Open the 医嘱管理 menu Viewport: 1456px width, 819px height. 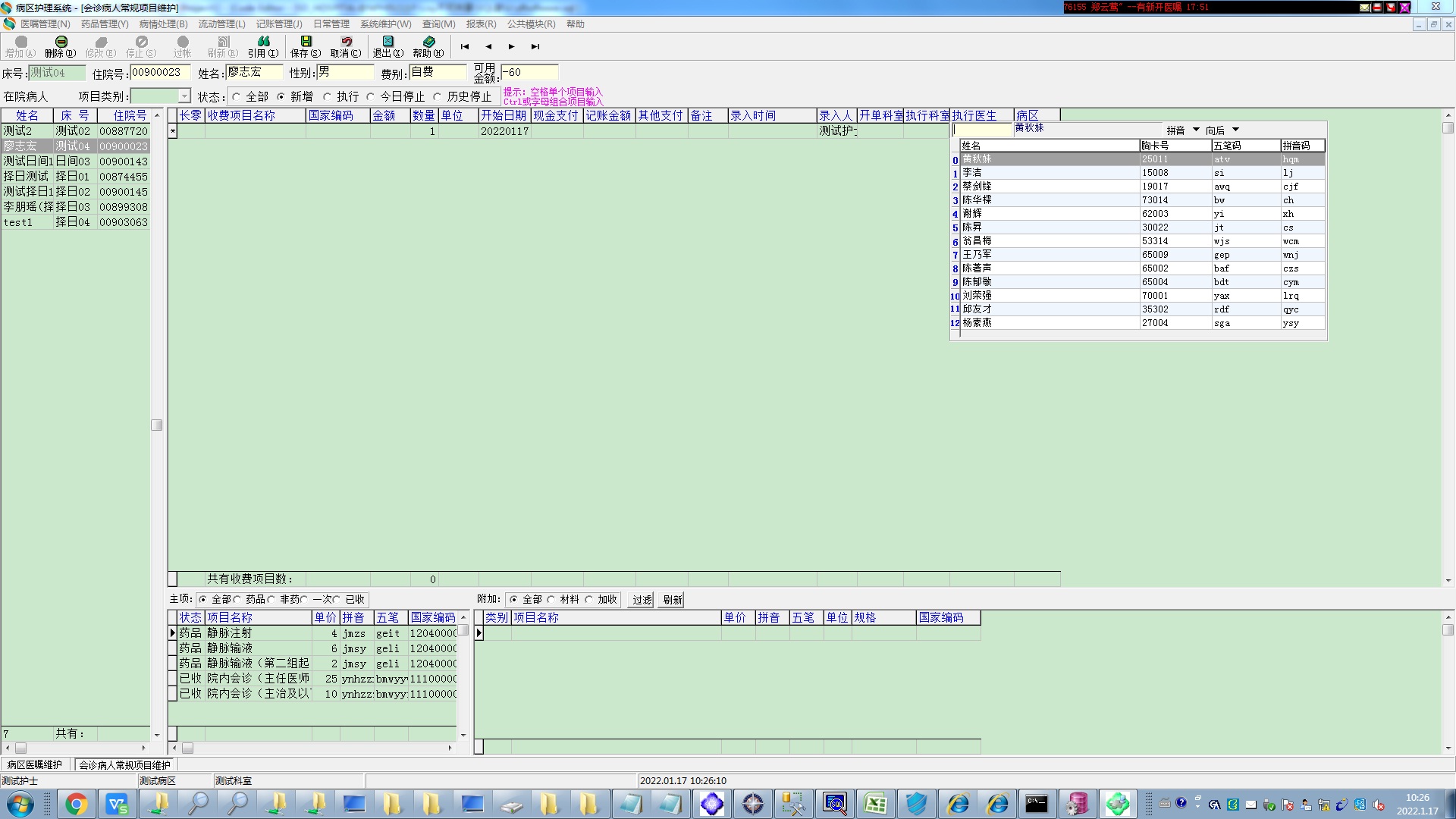[x=45, y=24]
